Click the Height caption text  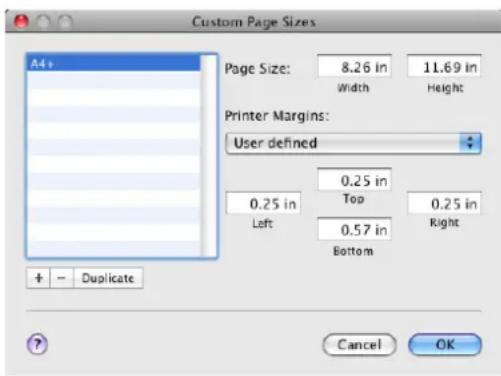[x=445, y=88]
